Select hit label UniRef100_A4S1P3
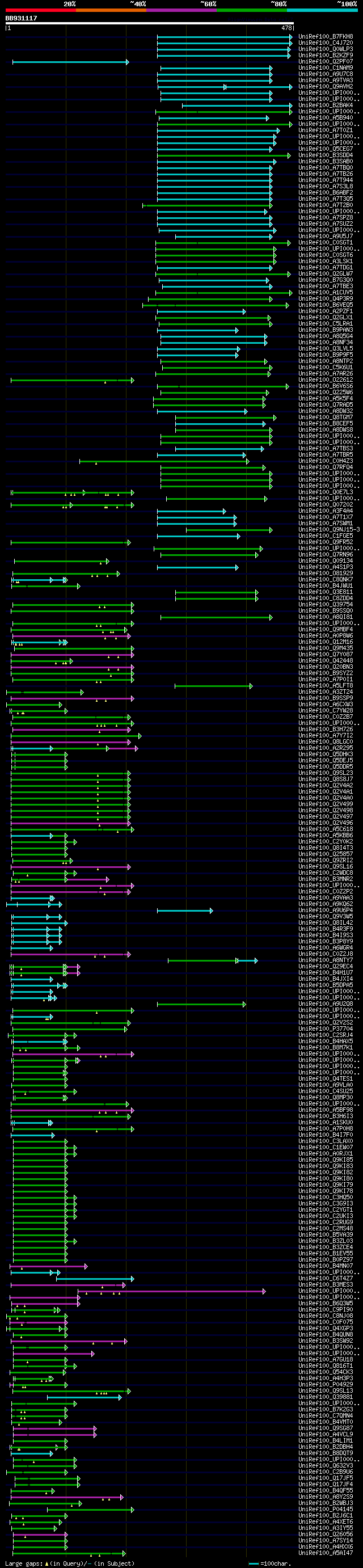Screen dimensions: 363x1568 pyautogui.click(x=325, y=567)
